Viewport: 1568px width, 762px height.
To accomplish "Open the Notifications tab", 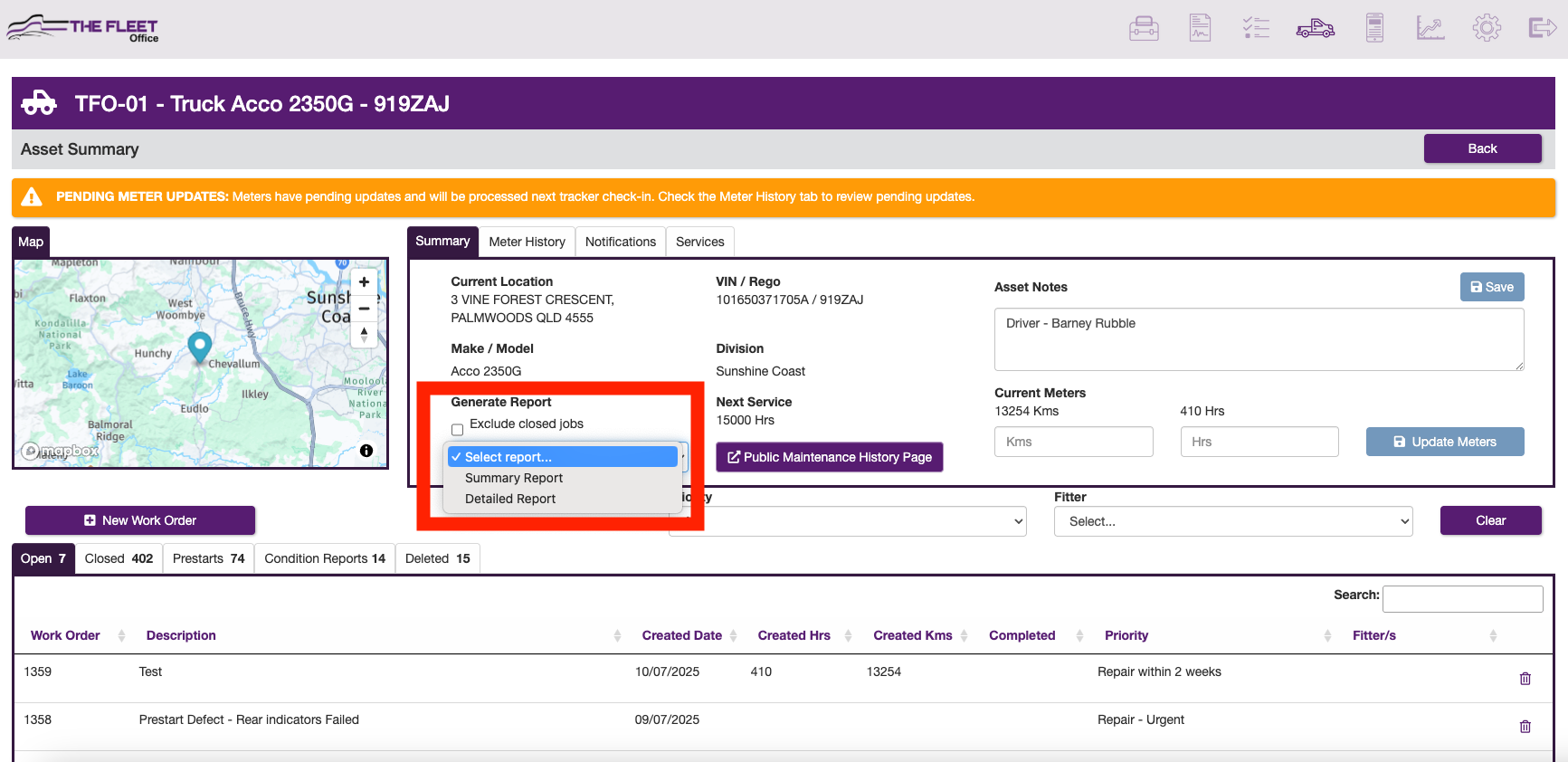I will (621, 242).
